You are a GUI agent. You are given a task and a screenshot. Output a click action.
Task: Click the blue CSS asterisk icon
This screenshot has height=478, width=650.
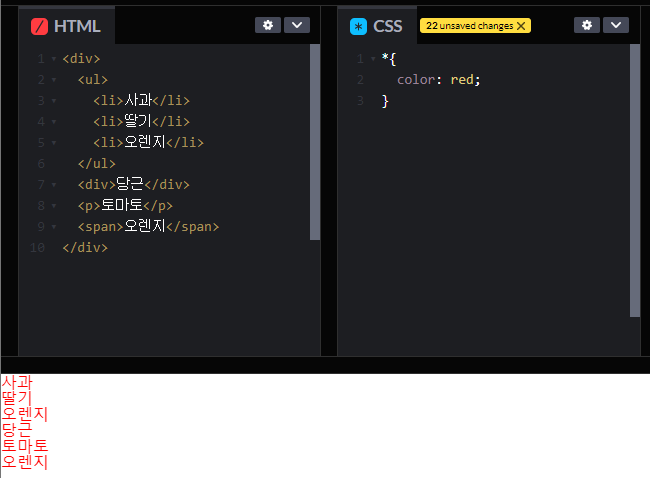(358, 27)
